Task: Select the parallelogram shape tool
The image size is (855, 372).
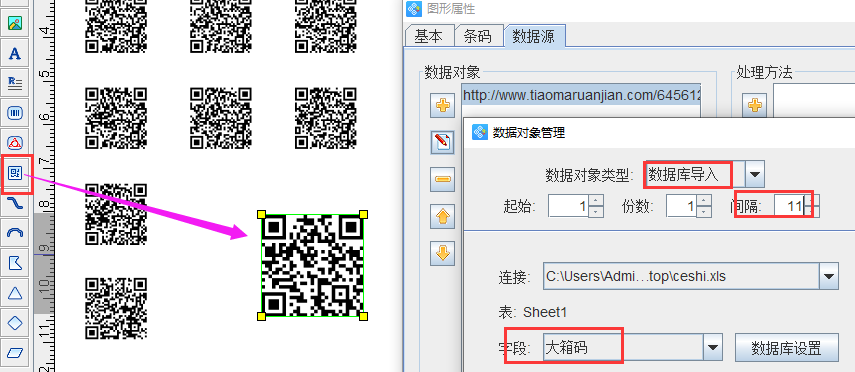Action: coord(15,353)
